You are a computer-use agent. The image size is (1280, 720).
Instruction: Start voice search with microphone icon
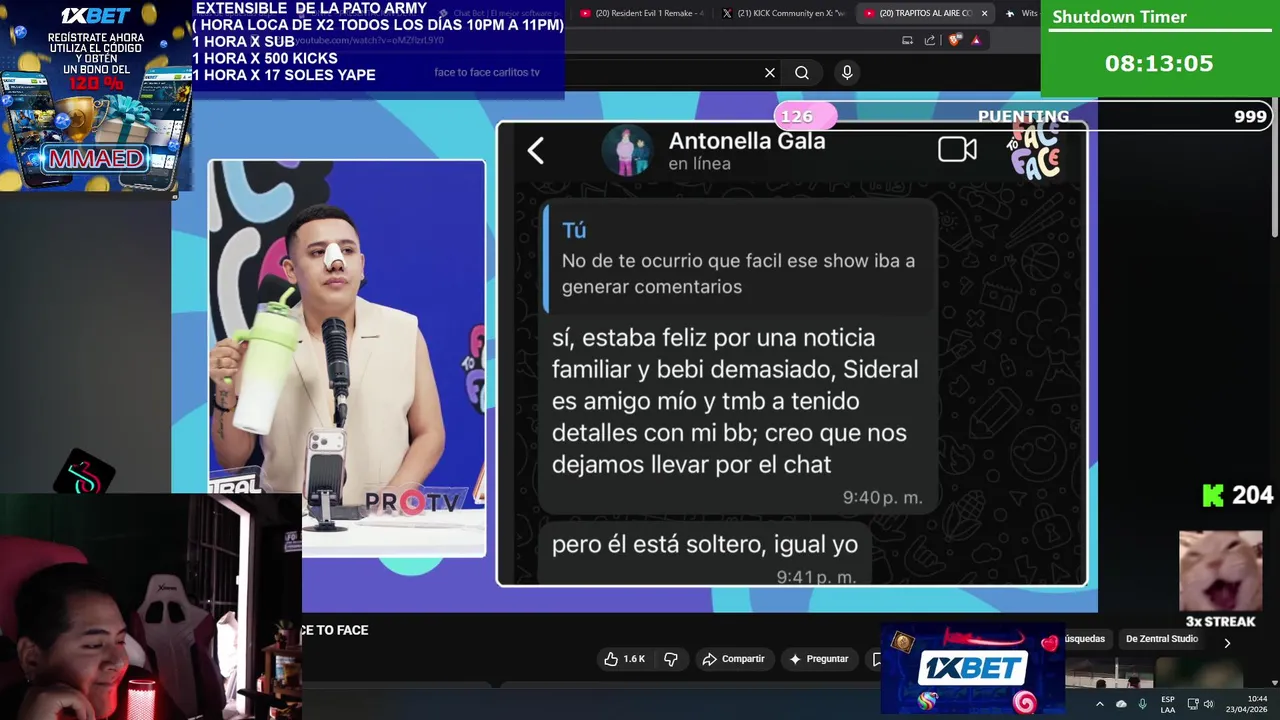pyautogui.click(x=847, y=72)
